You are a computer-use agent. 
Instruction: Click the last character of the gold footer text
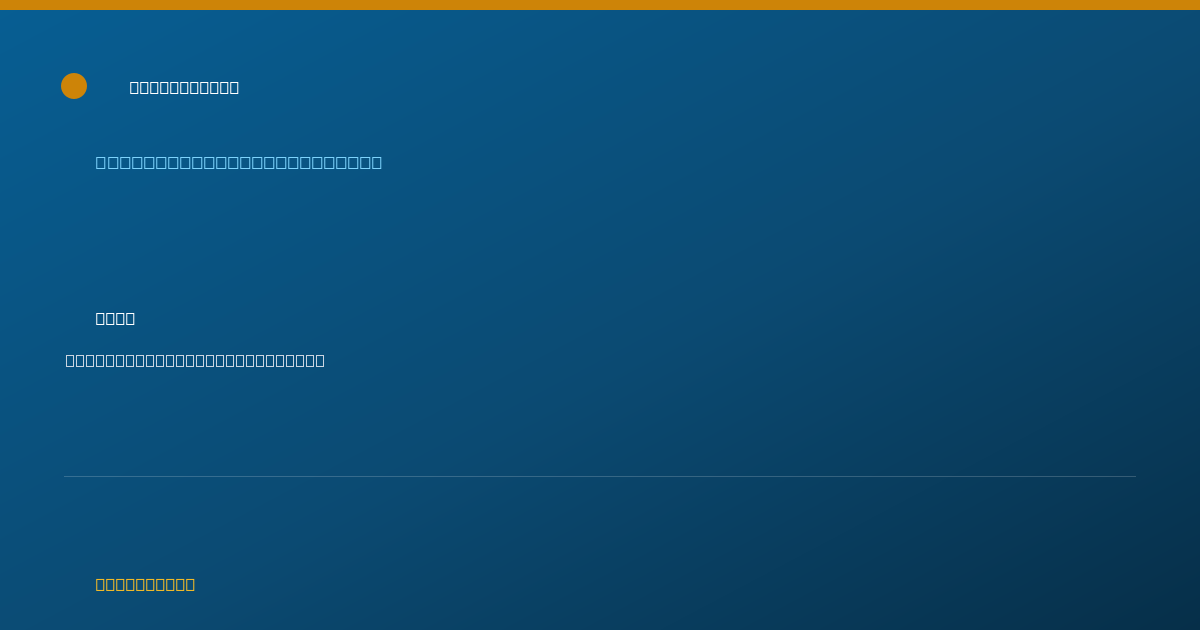(x=190, y=584)
